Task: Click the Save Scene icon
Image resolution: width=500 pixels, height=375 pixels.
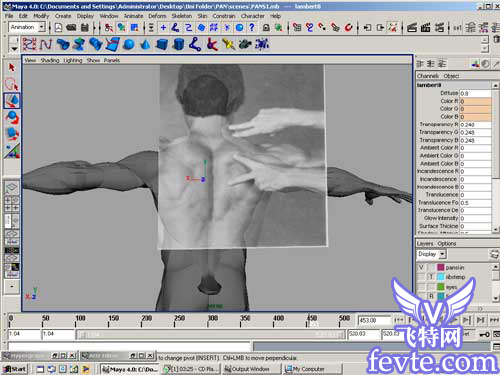Action: click(85, 27)
